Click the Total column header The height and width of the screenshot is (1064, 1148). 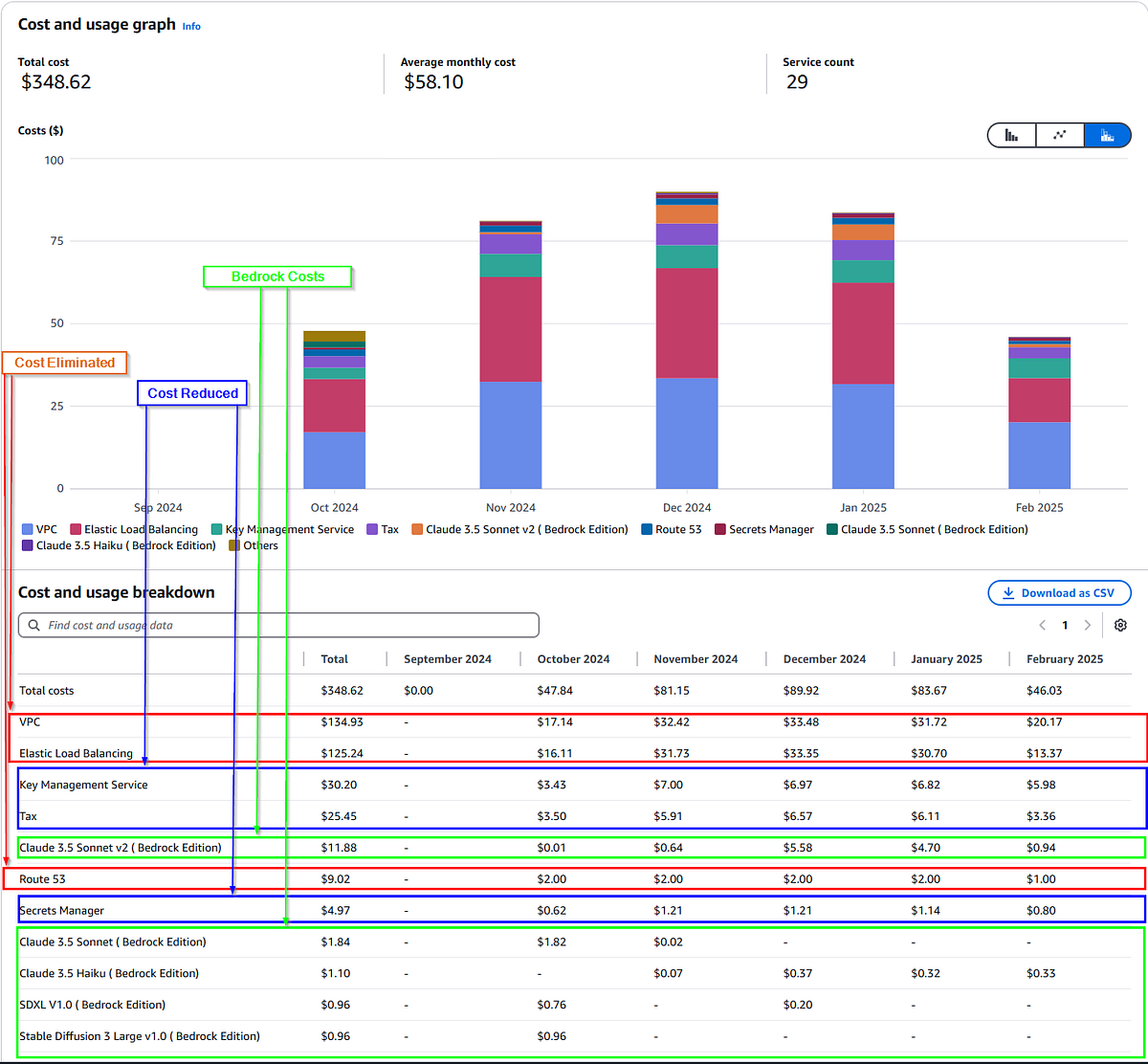335,658
